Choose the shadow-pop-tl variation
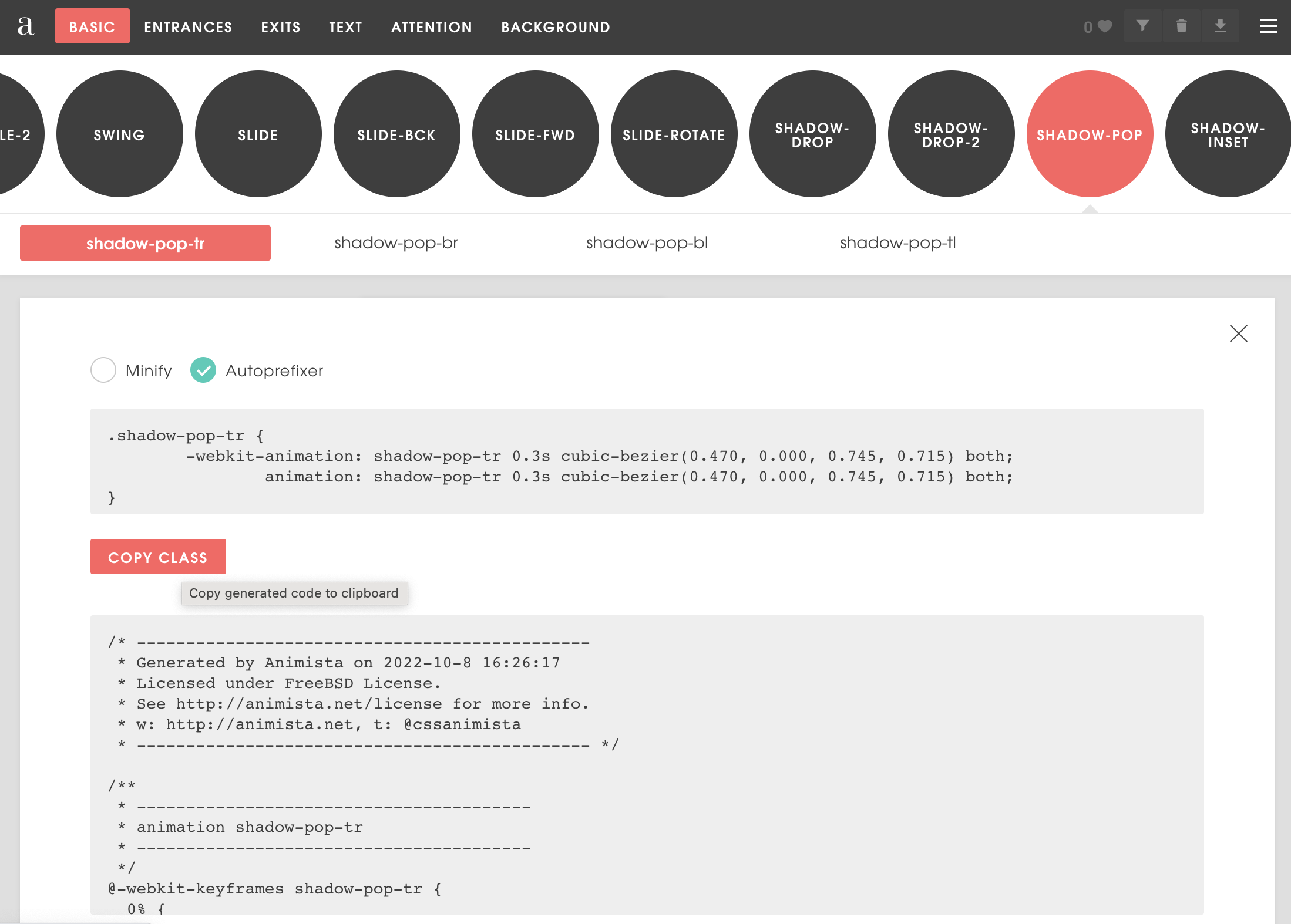 point(897,242)
